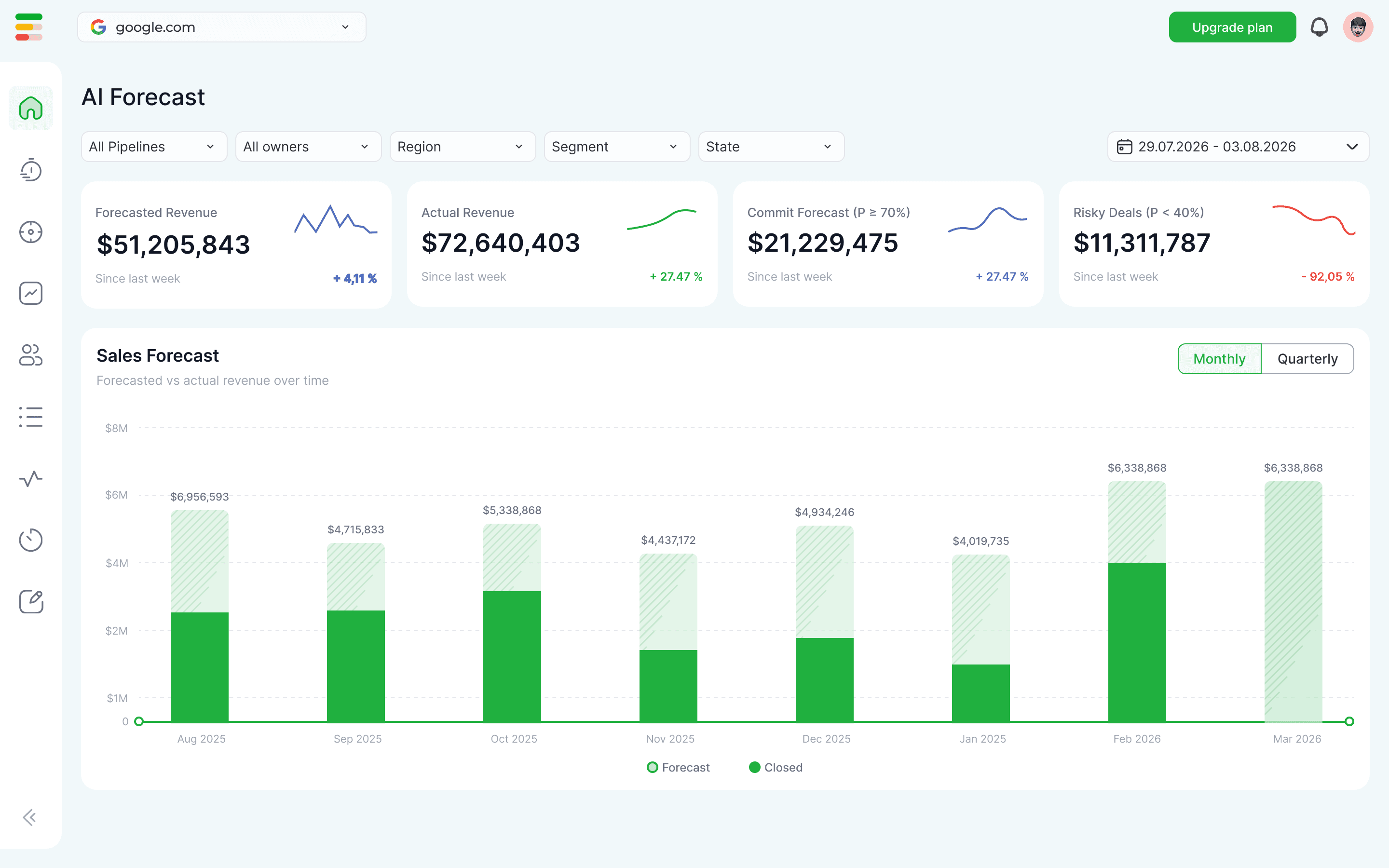Screen dimensions: 1389x868
Task: Open the edit note sidebar icon
Action: click(x=30, y=602)
